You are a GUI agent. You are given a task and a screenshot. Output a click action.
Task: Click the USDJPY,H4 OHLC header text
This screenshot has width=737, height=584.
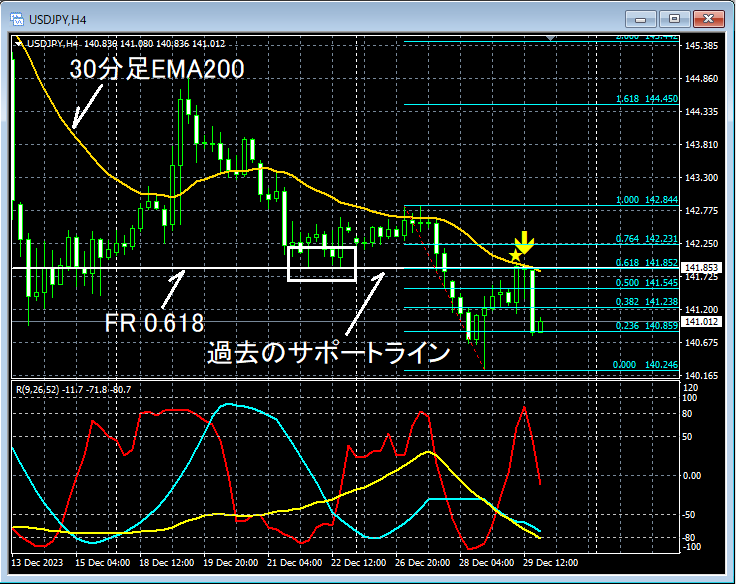[126, 44]
